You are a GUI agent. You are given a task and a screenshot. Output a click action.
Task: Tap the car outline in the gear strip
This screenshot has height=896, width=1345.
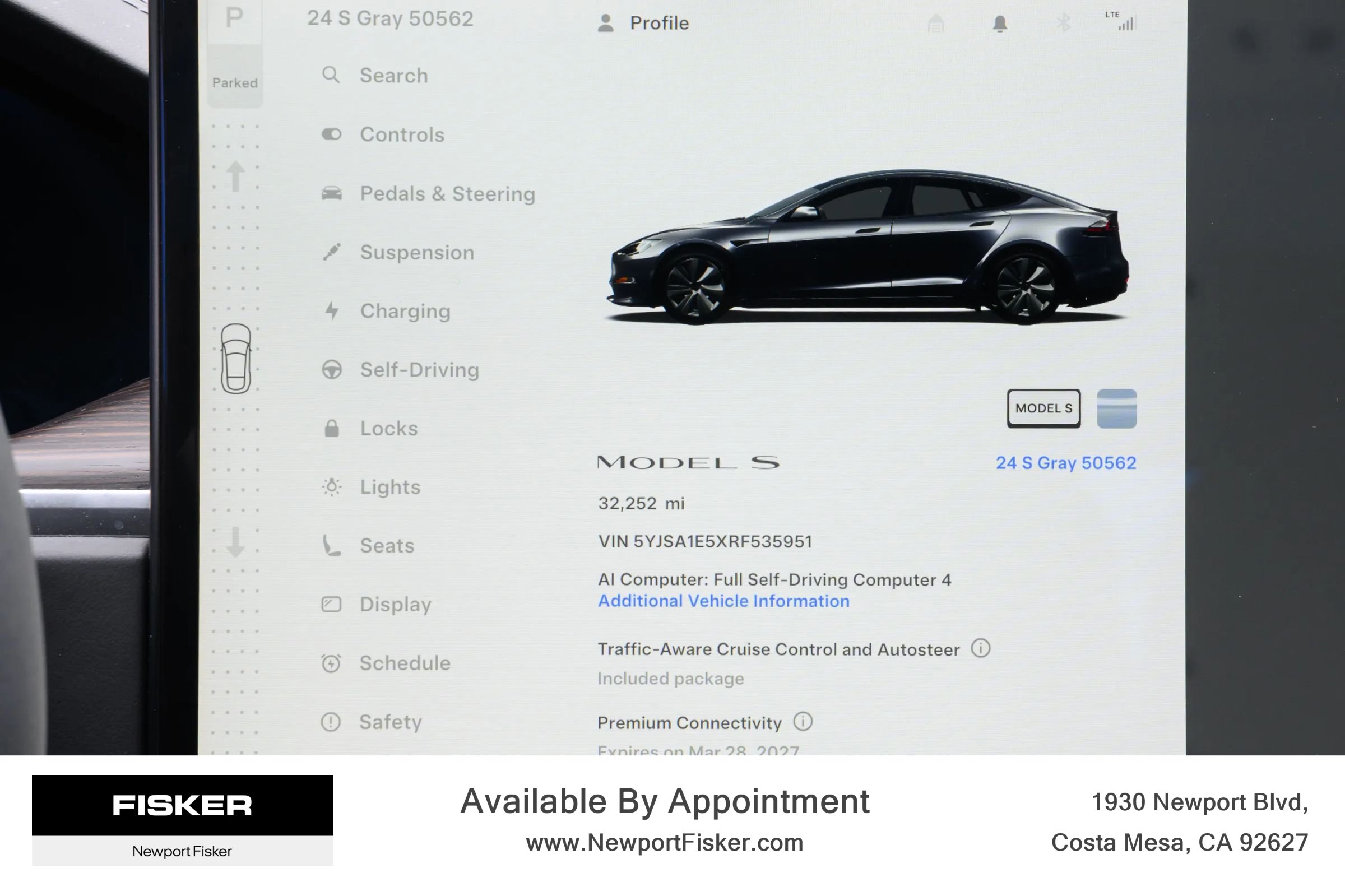click(236, 358)
